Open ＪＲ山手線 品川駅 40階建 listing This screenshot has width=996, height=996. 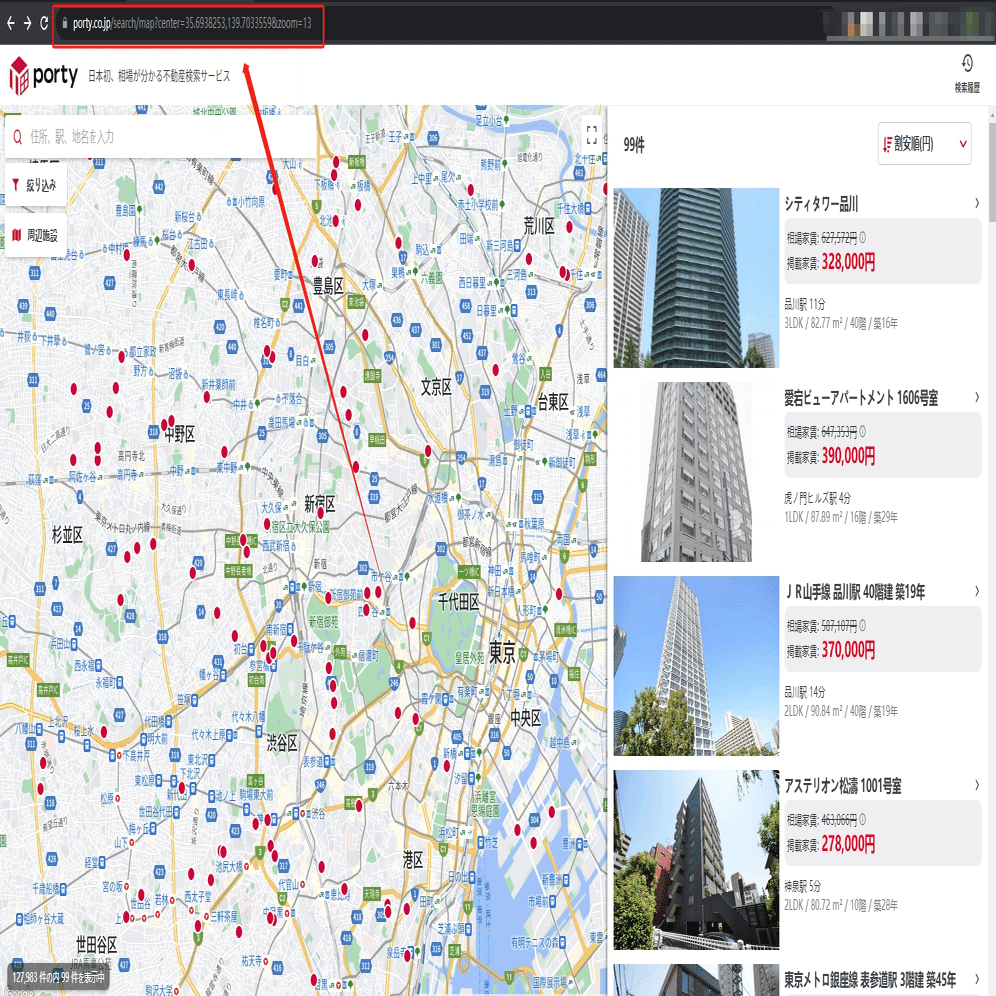(855, 592)
